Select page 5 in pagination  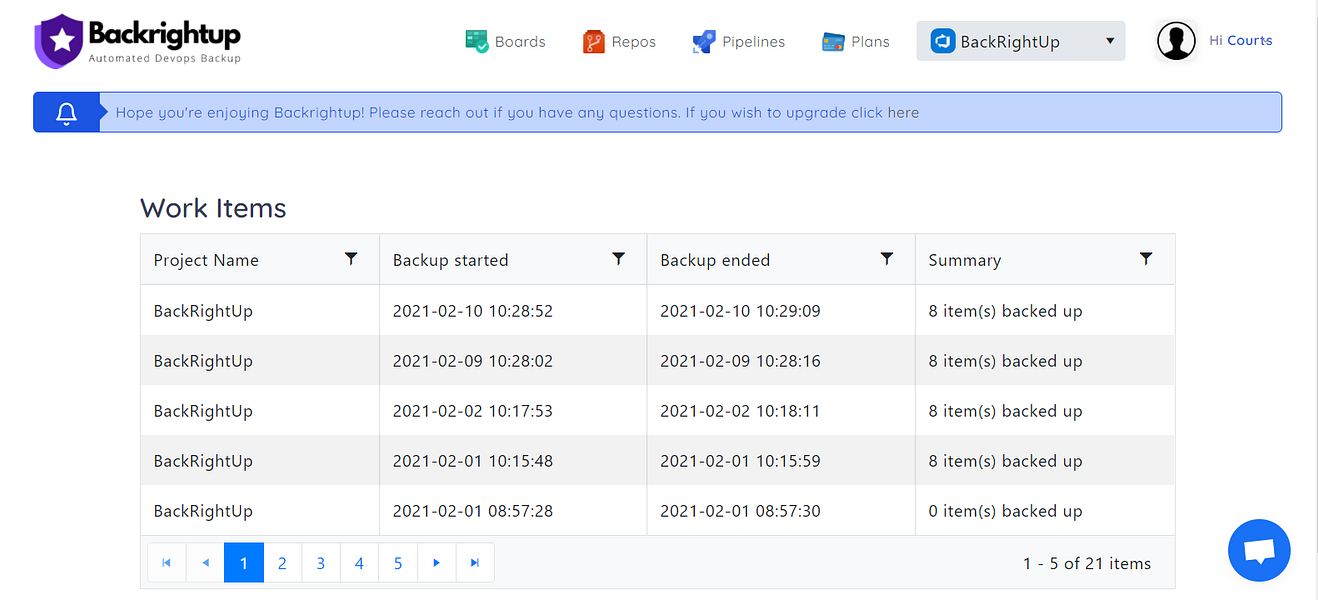pyautogui.click(x=398, y=563)
